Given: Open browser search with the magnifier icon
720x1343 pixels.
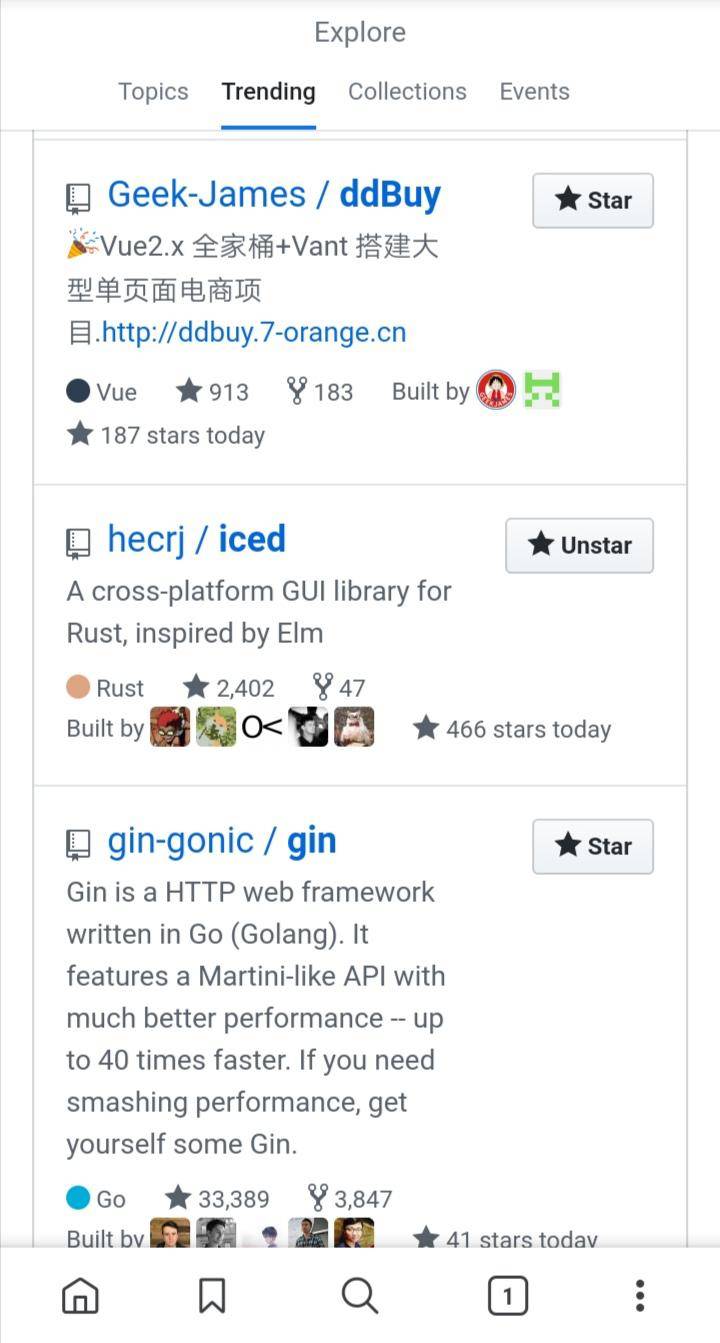Looking at the screenshot, I should pos(359,1294).
